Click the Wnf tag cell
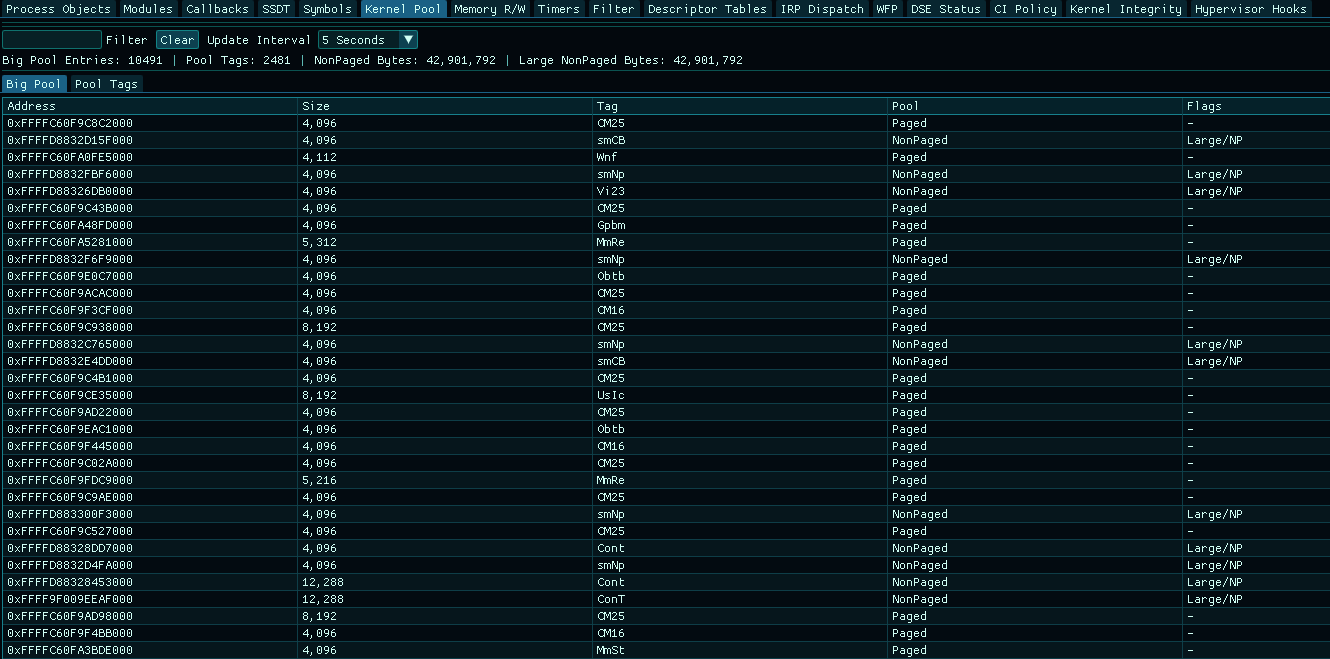The height and width of the screenshot is (659, 1330). tap(740, 157)
